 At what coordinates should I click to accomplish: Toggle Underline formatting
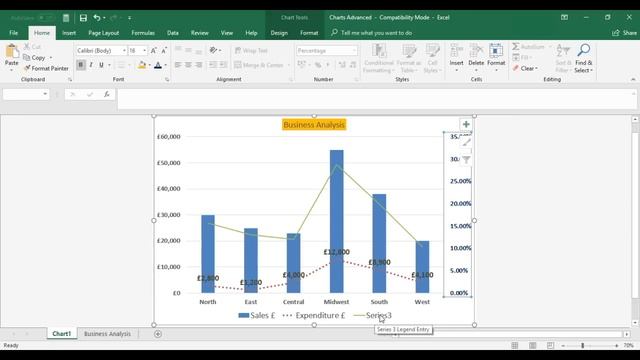click(x=101, y=65)
